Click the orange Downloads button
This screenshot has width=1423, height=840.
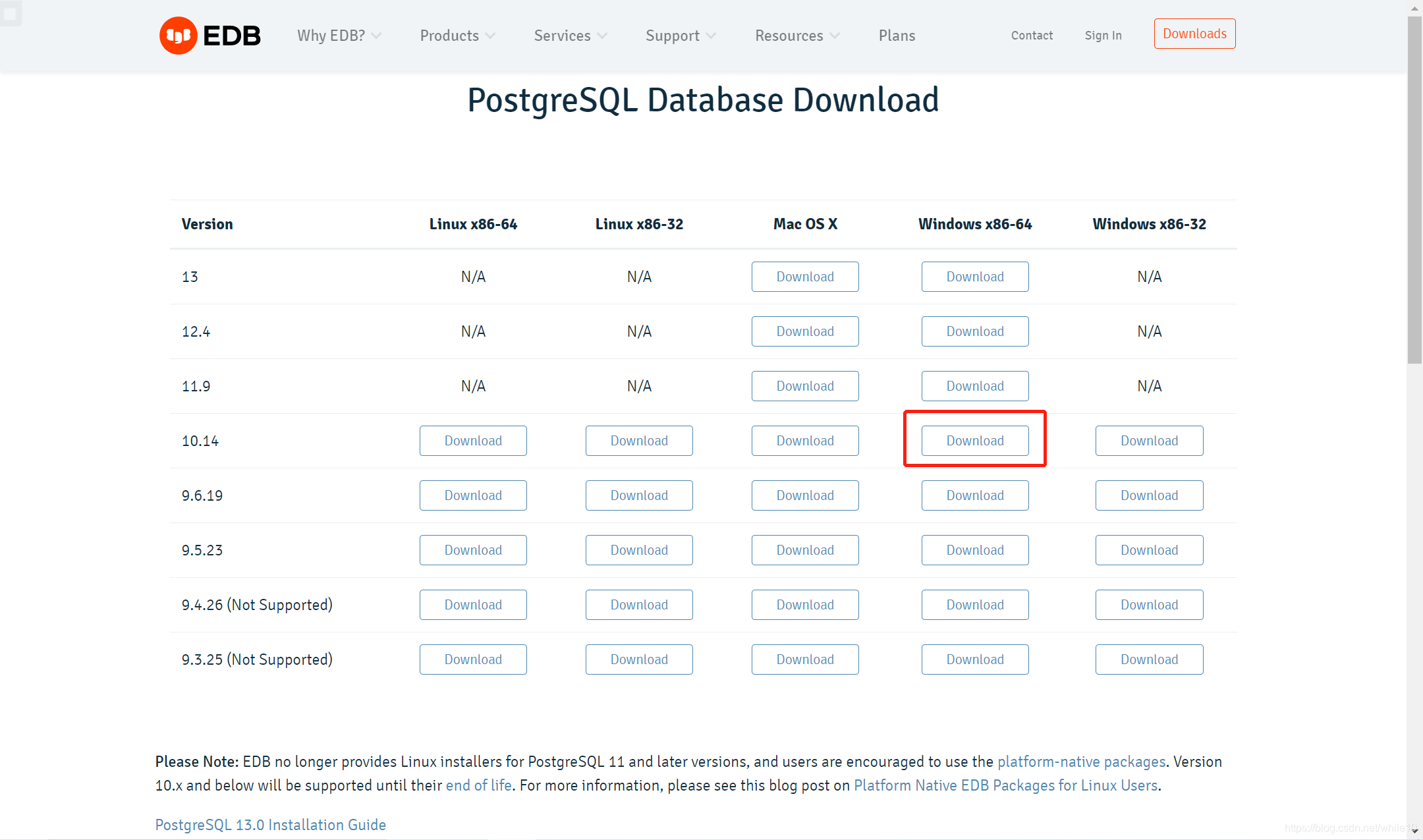click(1194, 34)
